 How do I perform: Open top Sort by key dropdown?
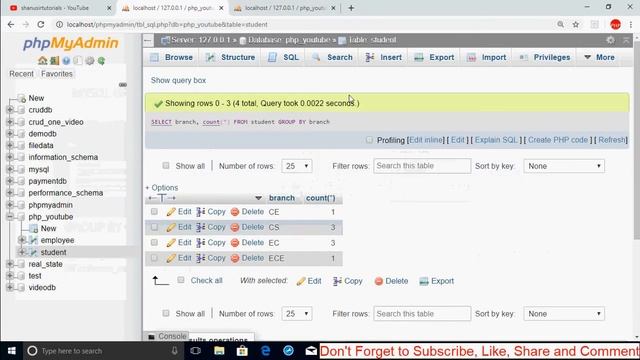click(x=564, y=166)
